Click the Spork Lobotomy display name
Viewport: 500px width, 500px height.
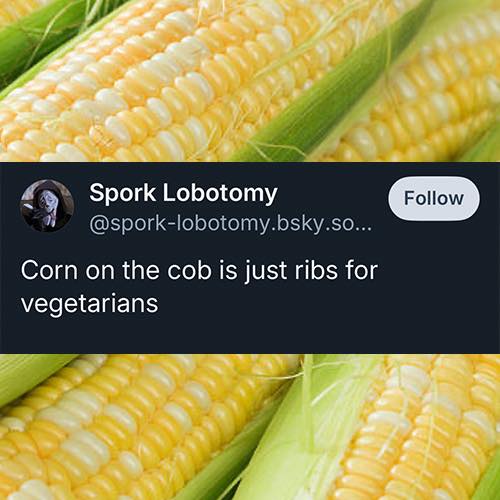coord(183,193)
